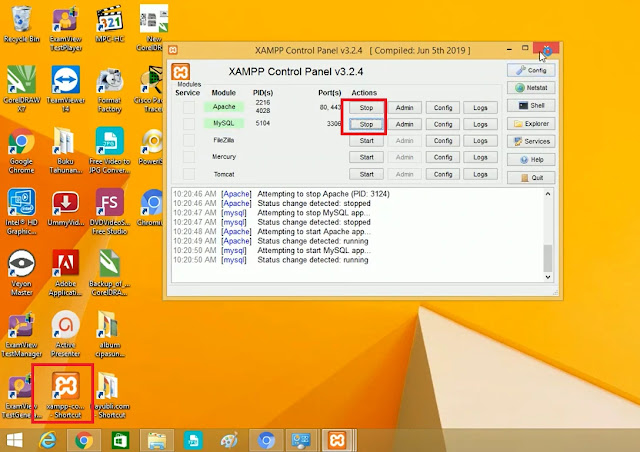Launch ExamView TestManager shortcut

(21, 334)
